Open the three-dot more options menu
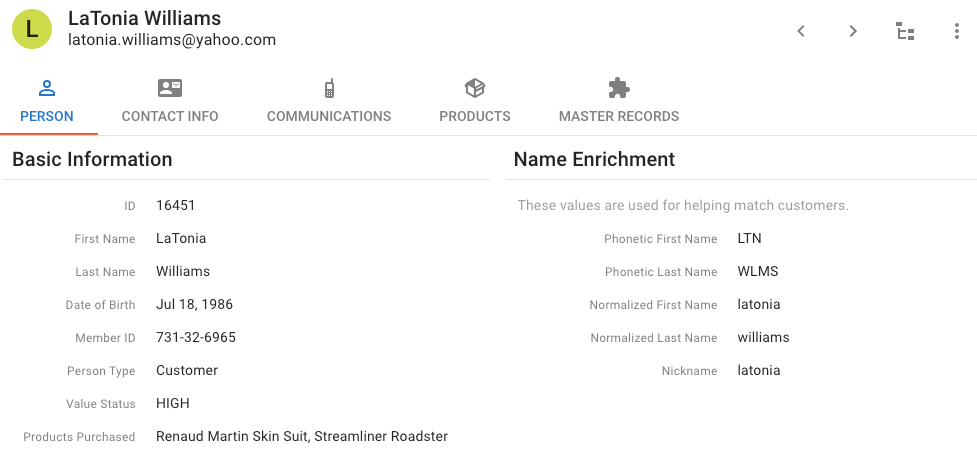977x454 pixels. click(x=956, y=31)
